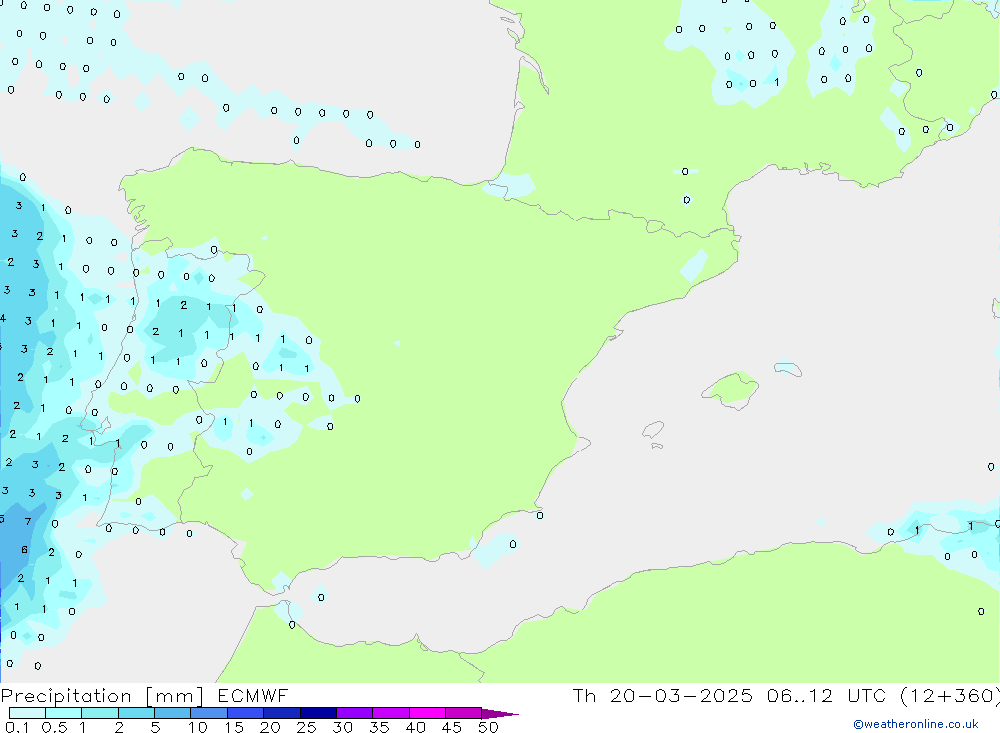Click the legend label '35'
Image resolution: width=1000 pixels, height=733 pixels.
click(379, 727)
